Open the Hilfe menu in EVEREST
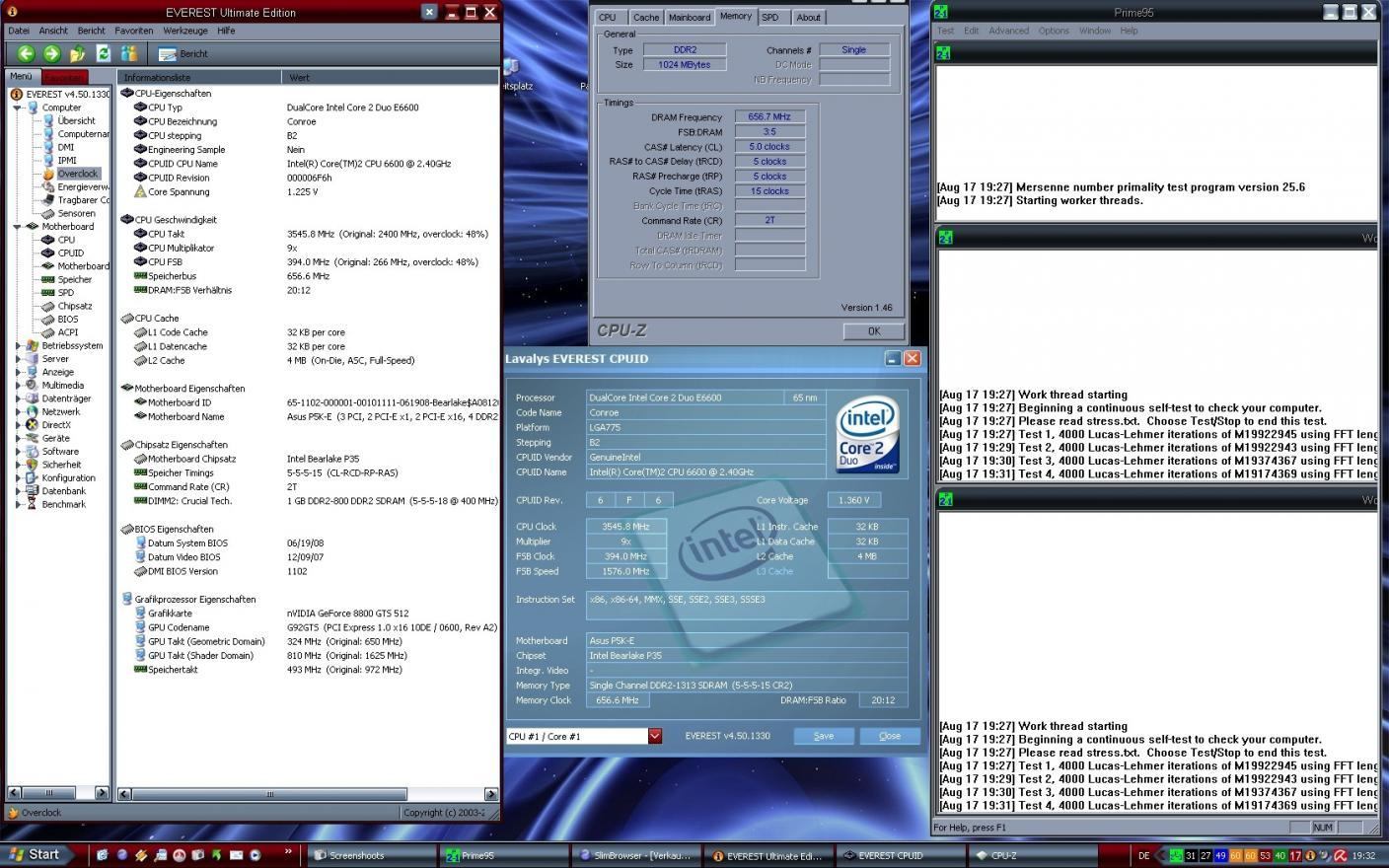Image resolution: width=1389 pixels, height=868 pixels. pyautogui.click(x=226, y=31)
